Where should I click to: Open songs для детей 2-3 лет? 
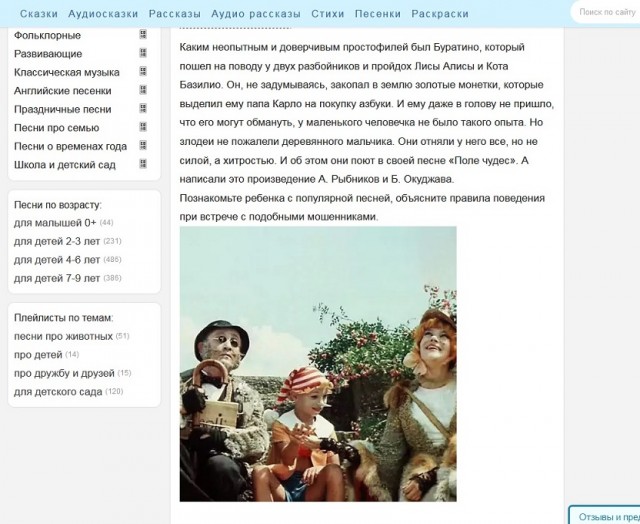[x=57, y=241]
